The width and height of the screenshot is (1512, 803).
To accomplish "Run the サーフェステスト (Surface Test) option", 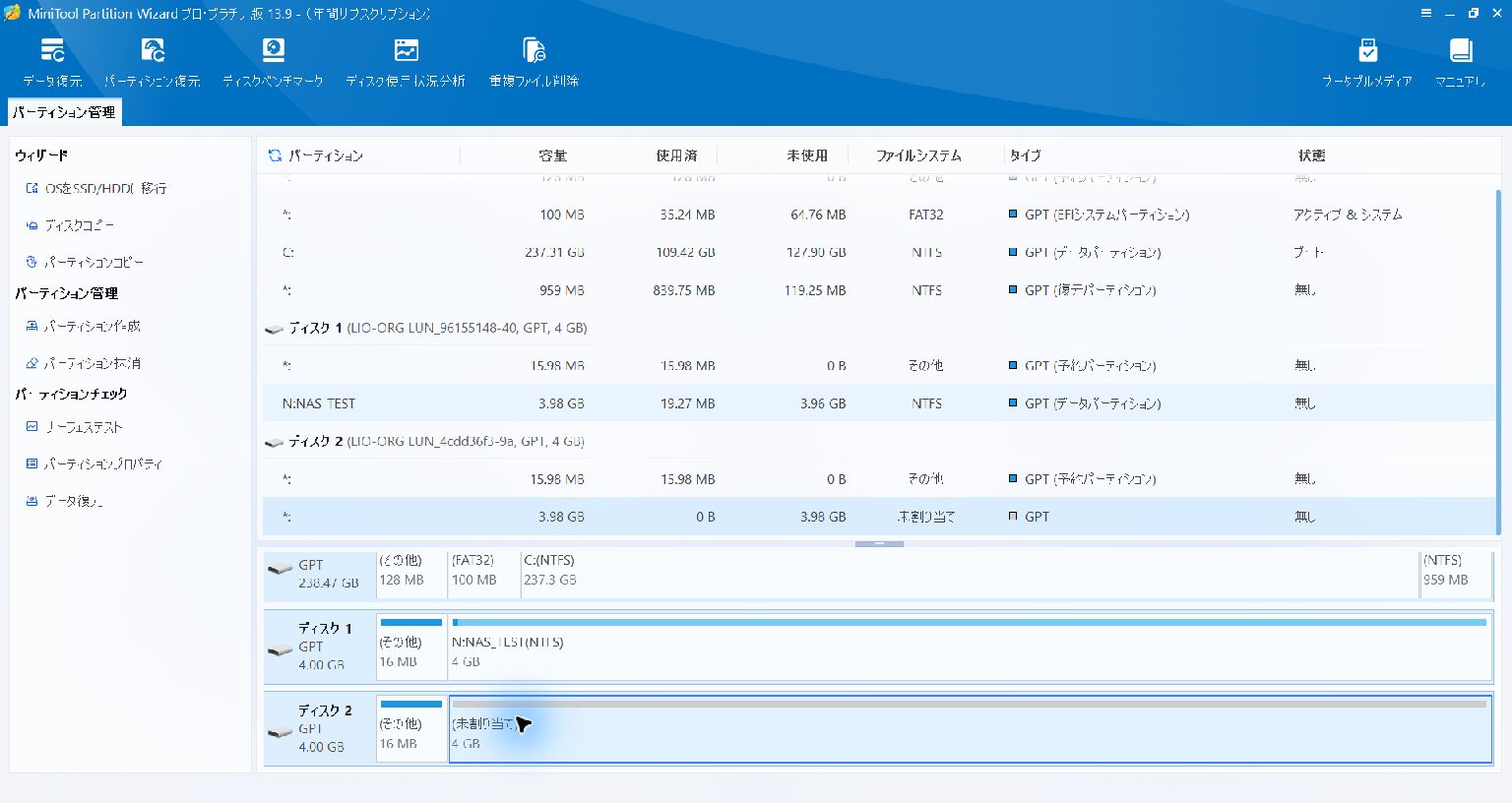I will point(74,427).
